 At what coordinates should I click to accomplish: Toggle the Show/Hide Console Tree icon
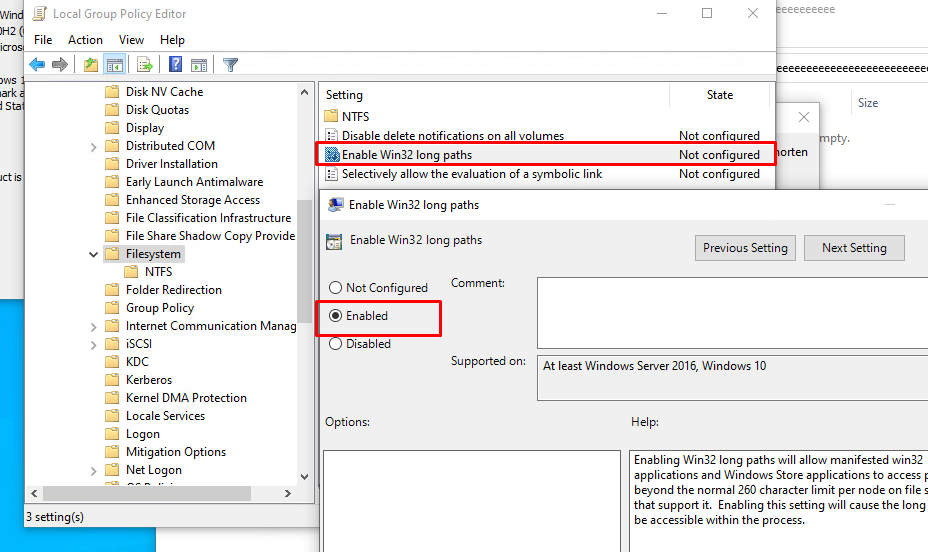pyautogui.click(x=115, y=65)
